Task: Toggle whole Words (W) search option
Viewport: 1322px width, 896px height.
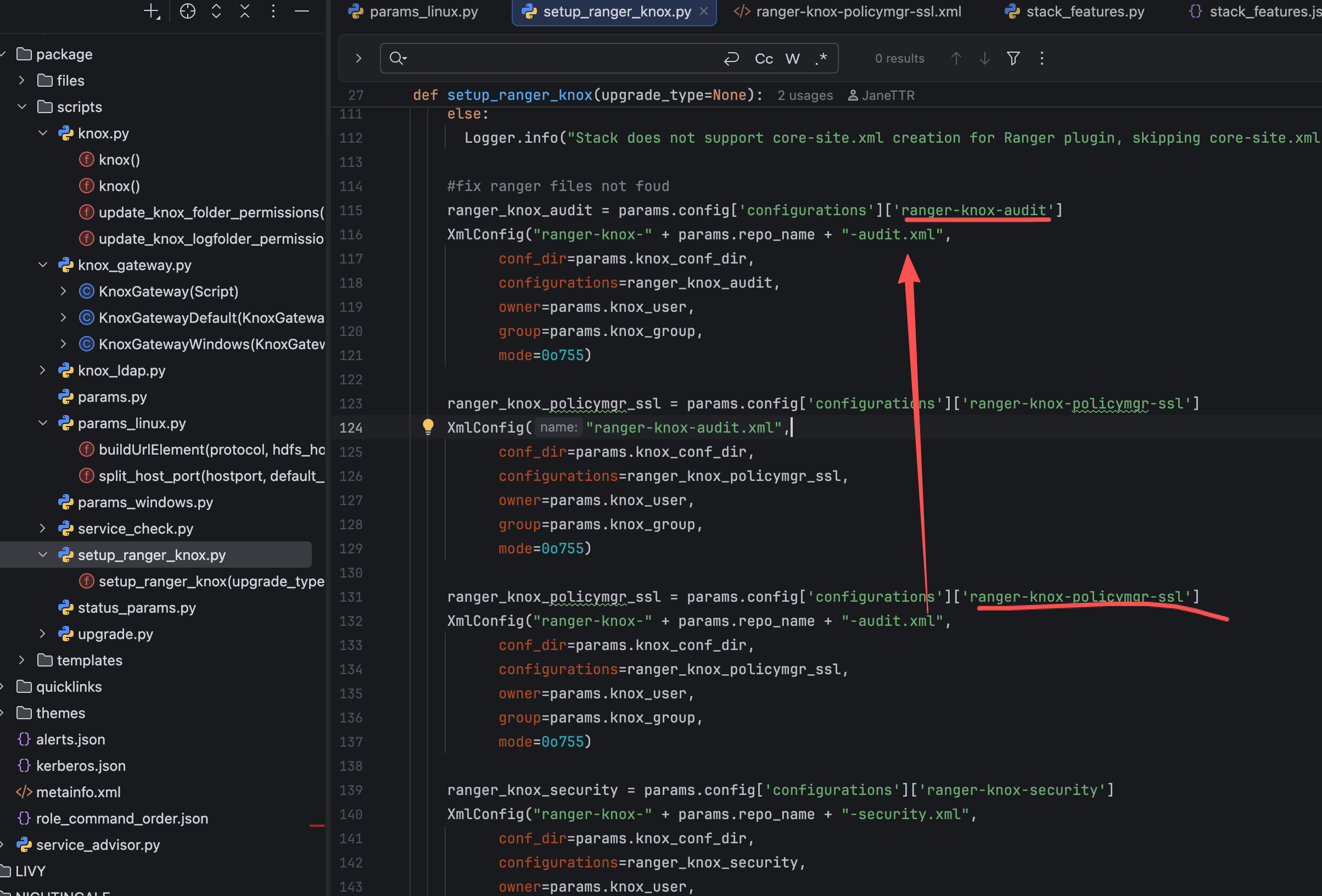Action: [792, 59]
